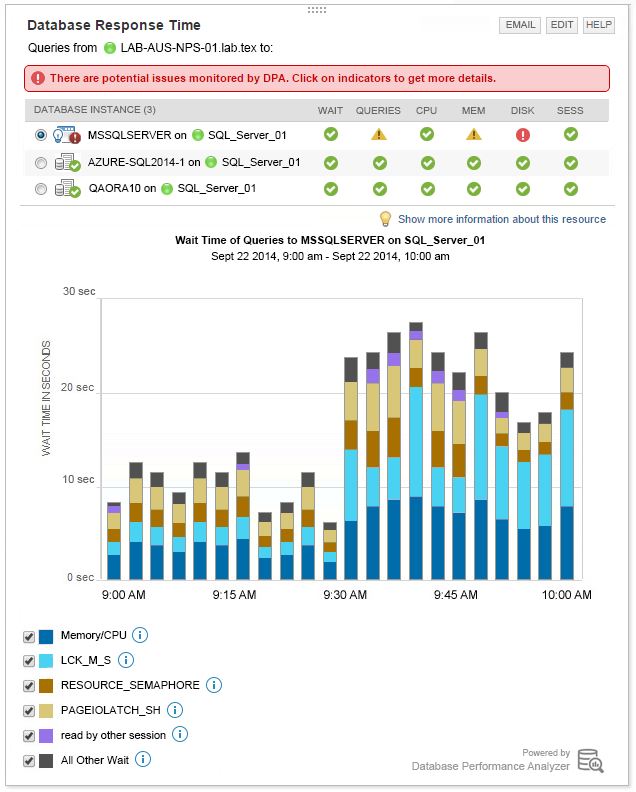
Task: Click SQL_Server_01 link in MSSQLSERVER row
Action: (247, 135)
